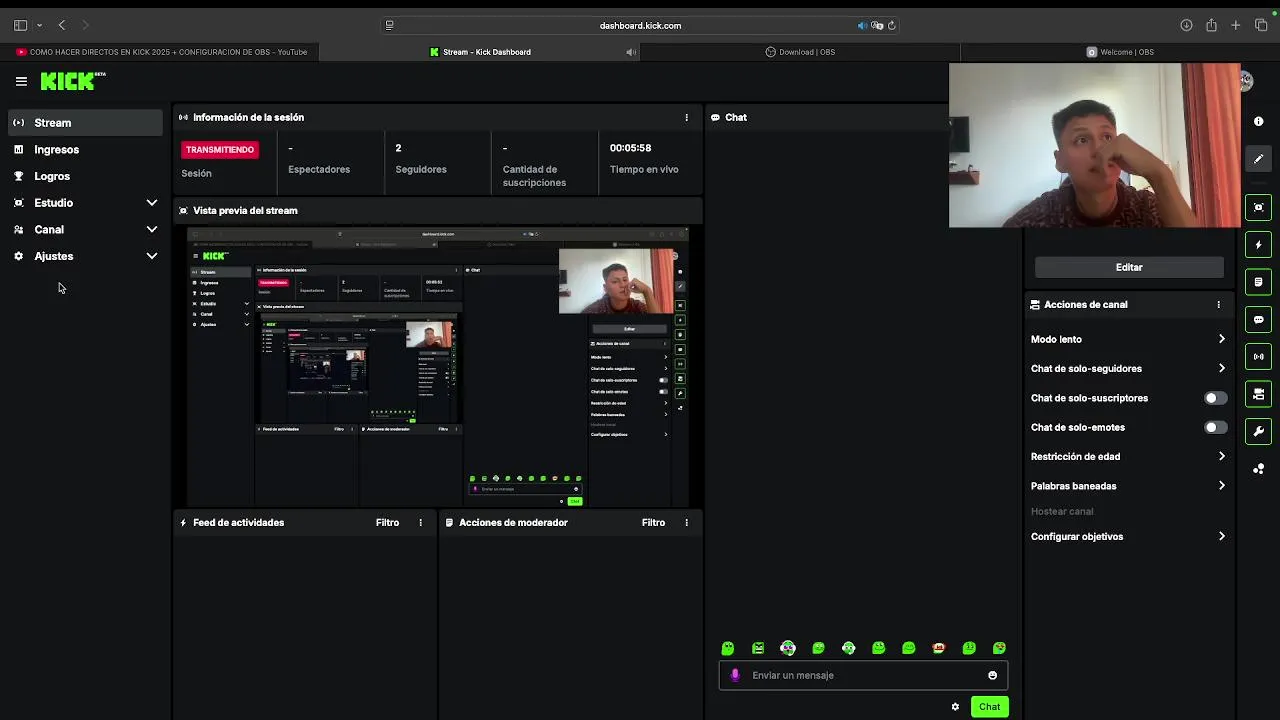This screenshot has height=720, width=1280.
Task: Open Modo lento options arrow
Action: (x=1221, y=339)
